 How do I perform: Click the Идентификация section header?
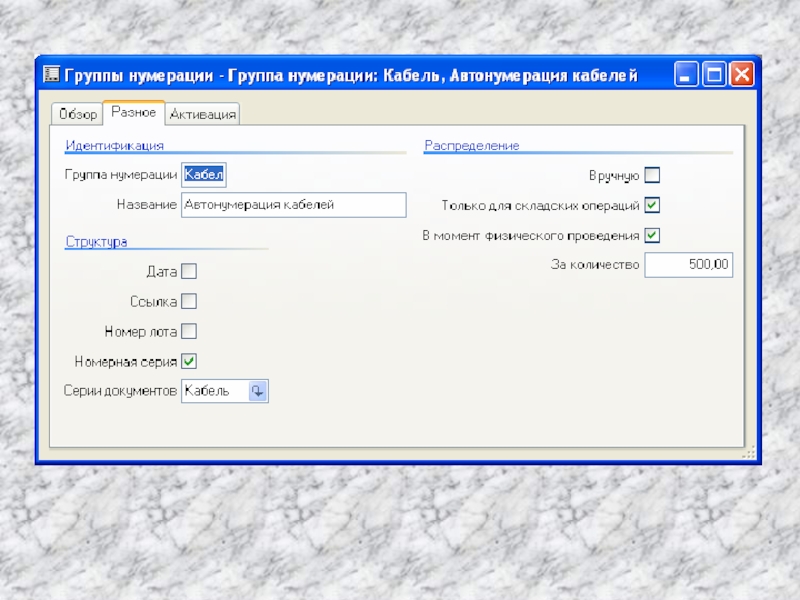point(115,145)
